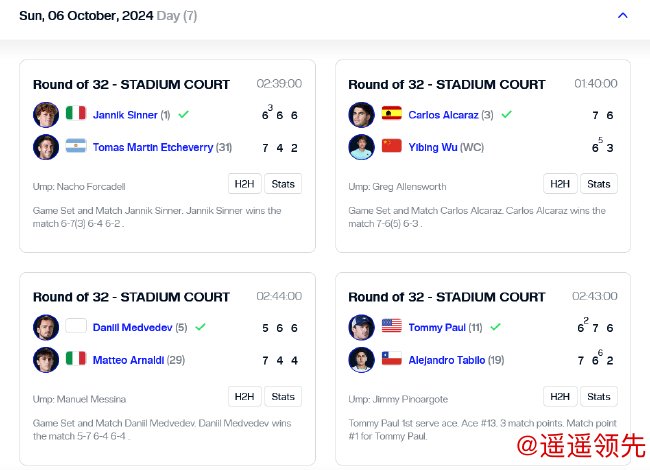
Task: Click Tommy Paul's player photo
Action: 361,326
